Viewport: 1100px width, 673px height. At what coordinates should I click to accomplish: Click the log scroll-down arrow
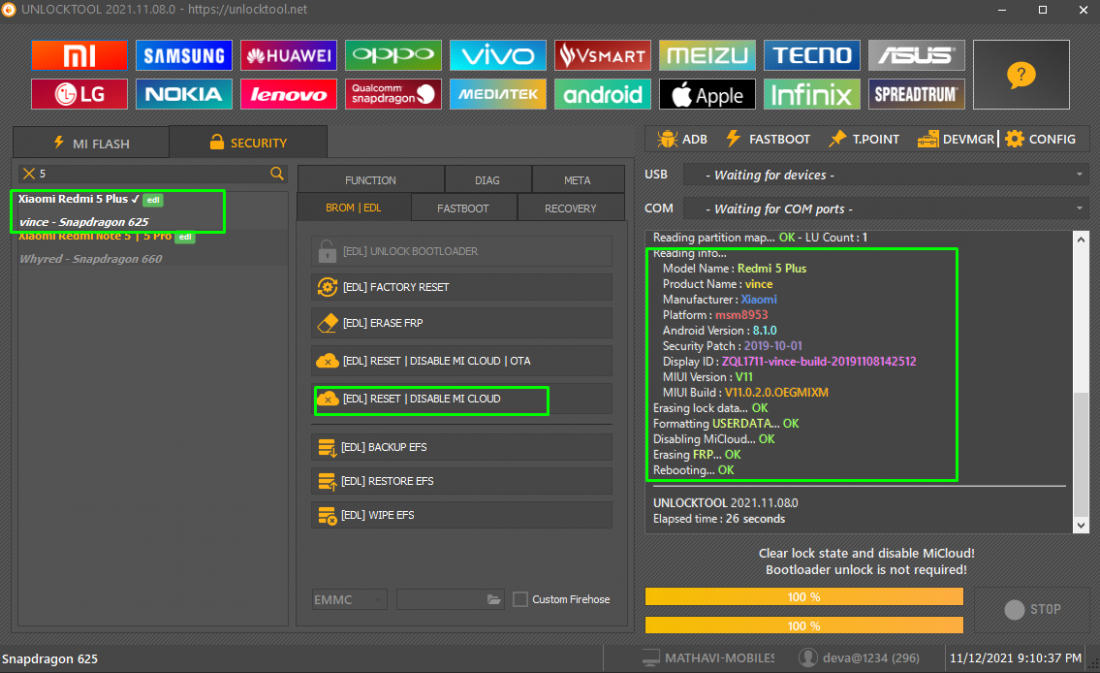1081,525
